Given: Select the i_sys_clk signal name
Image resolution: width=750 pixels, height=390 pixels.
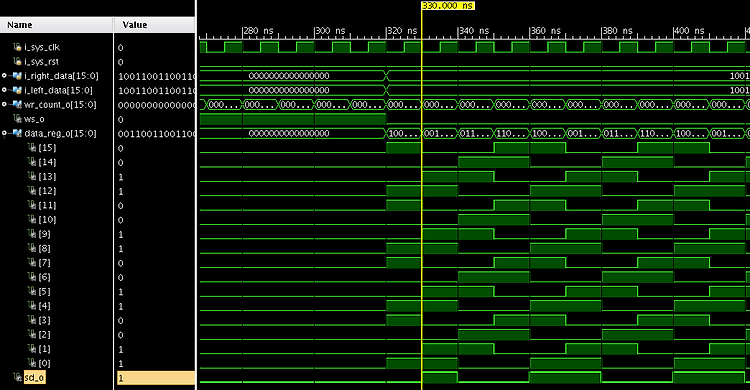Looking at the screenshot, I should [42, 47].
